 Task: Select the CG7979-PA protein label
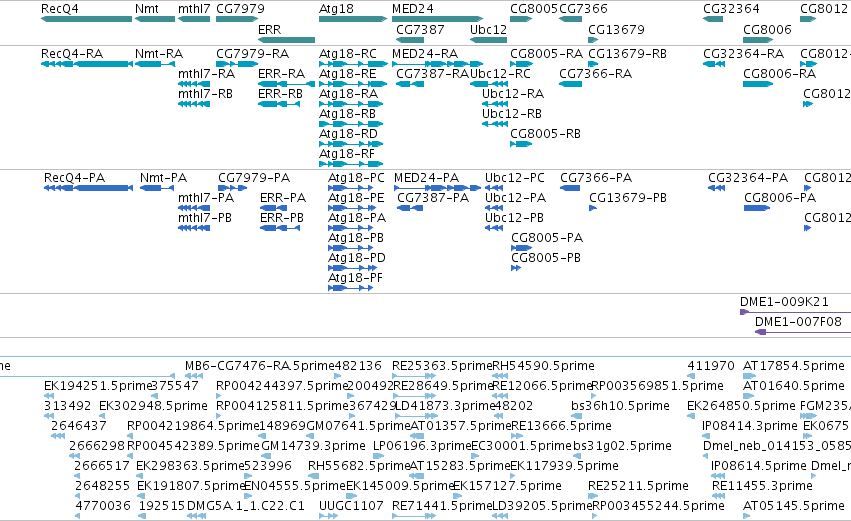pyautogui.click(x=254, y=178)
